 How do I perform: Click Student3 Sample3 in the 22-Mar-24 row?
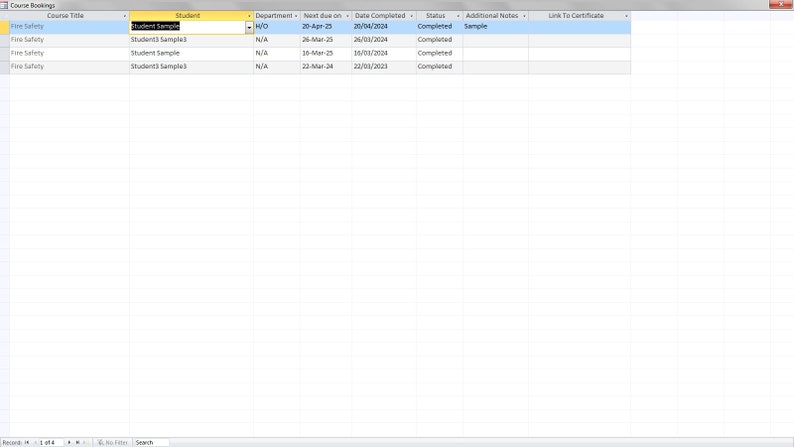click(191, 67)
